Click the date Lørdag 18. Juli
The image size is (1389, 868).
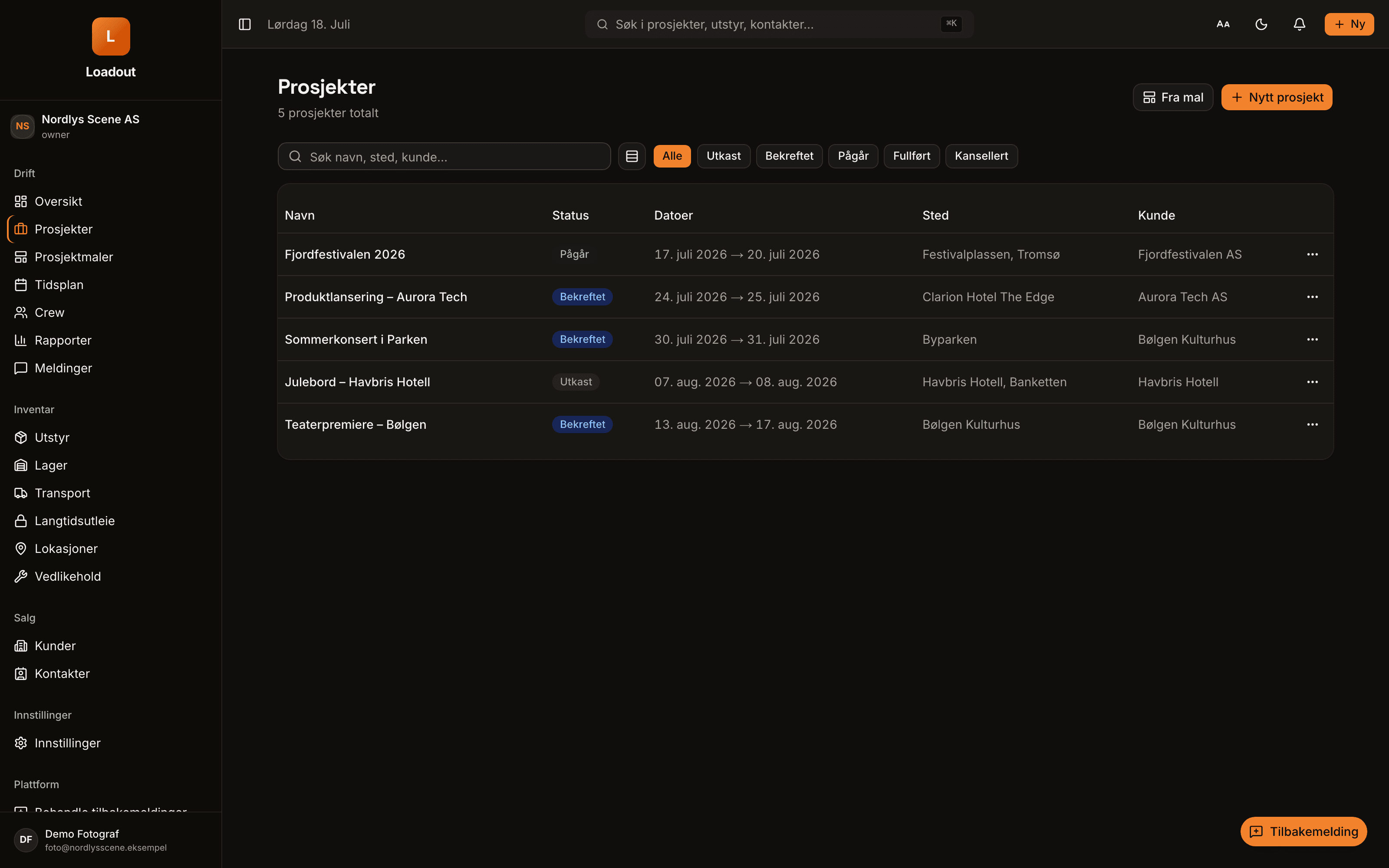pyautogui.click(x=308, y=24)
